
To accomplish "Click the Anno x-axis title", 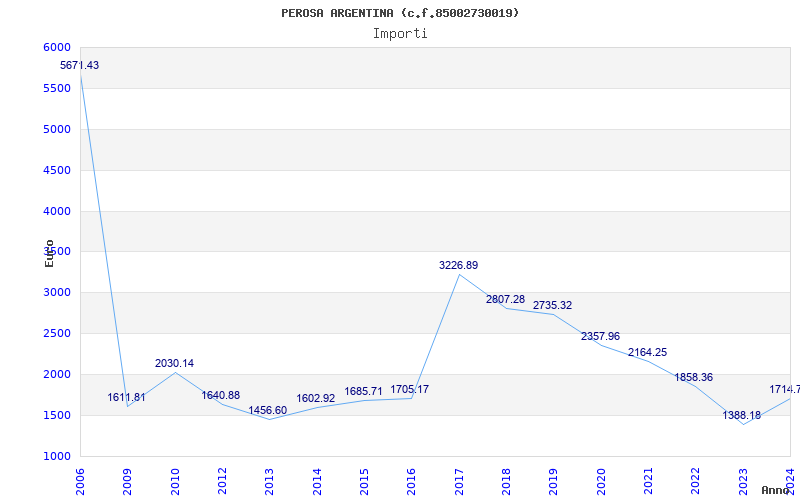I will click(x=776, y=491).
